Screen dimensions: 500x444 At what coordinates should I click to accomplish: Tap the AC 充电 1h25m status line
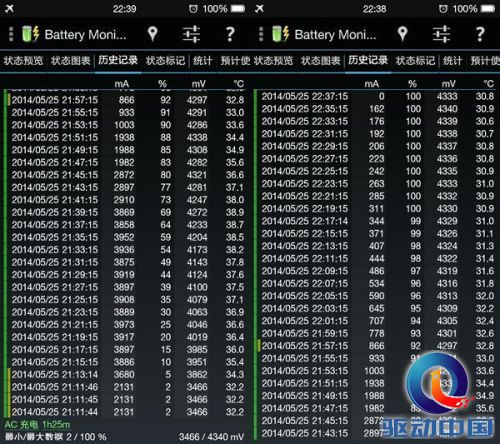click(x=37, y=425)
